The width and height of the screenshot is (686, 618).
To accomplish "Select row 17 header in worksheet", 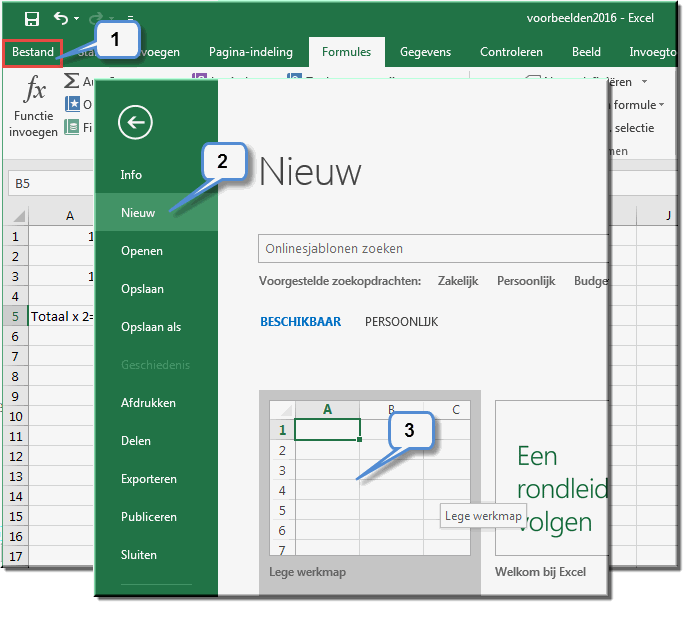I will coord(16,556).
